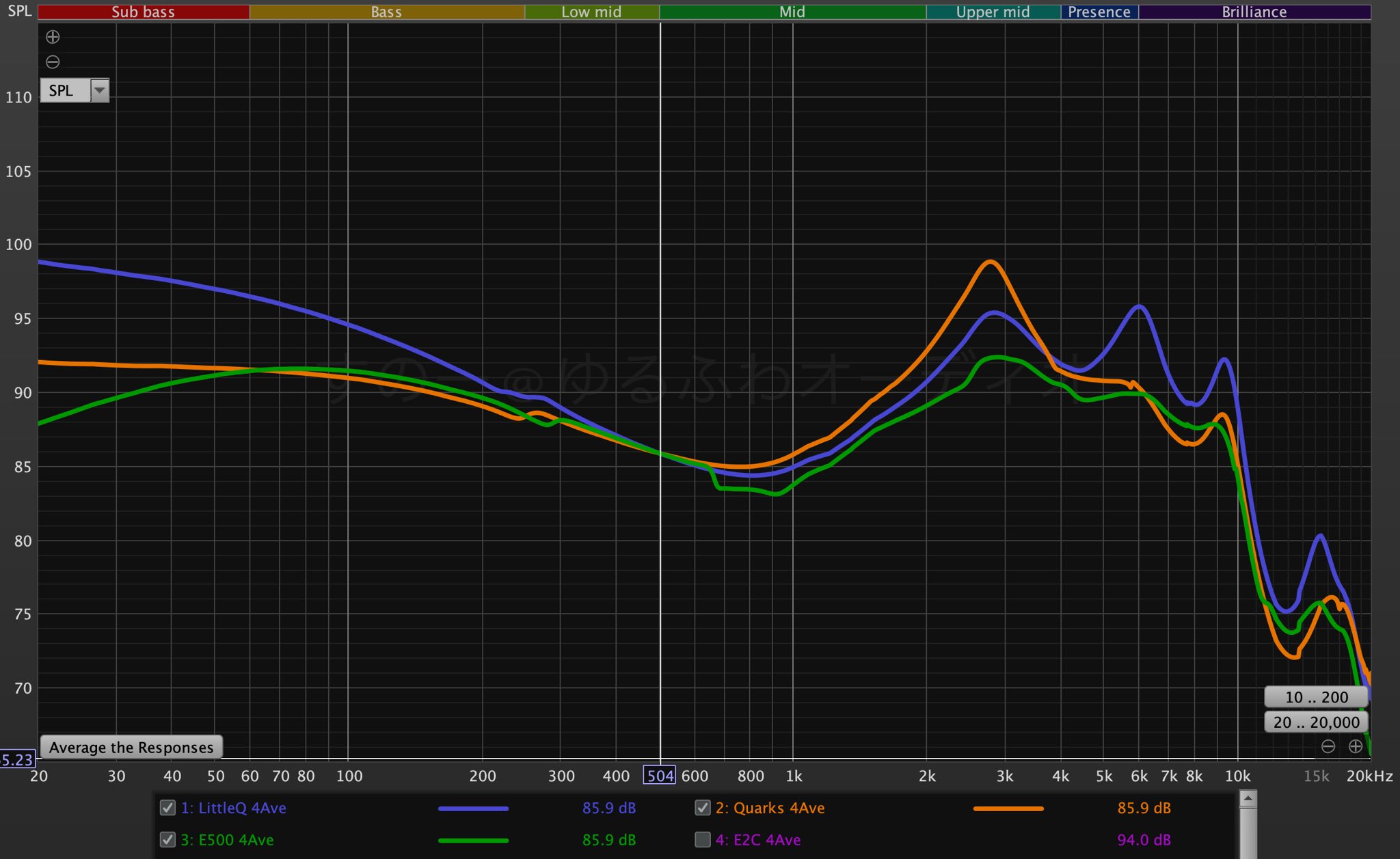The image size is (1400, 859).
Task: Click the Brilliance band label
Action: [1254, 12]
